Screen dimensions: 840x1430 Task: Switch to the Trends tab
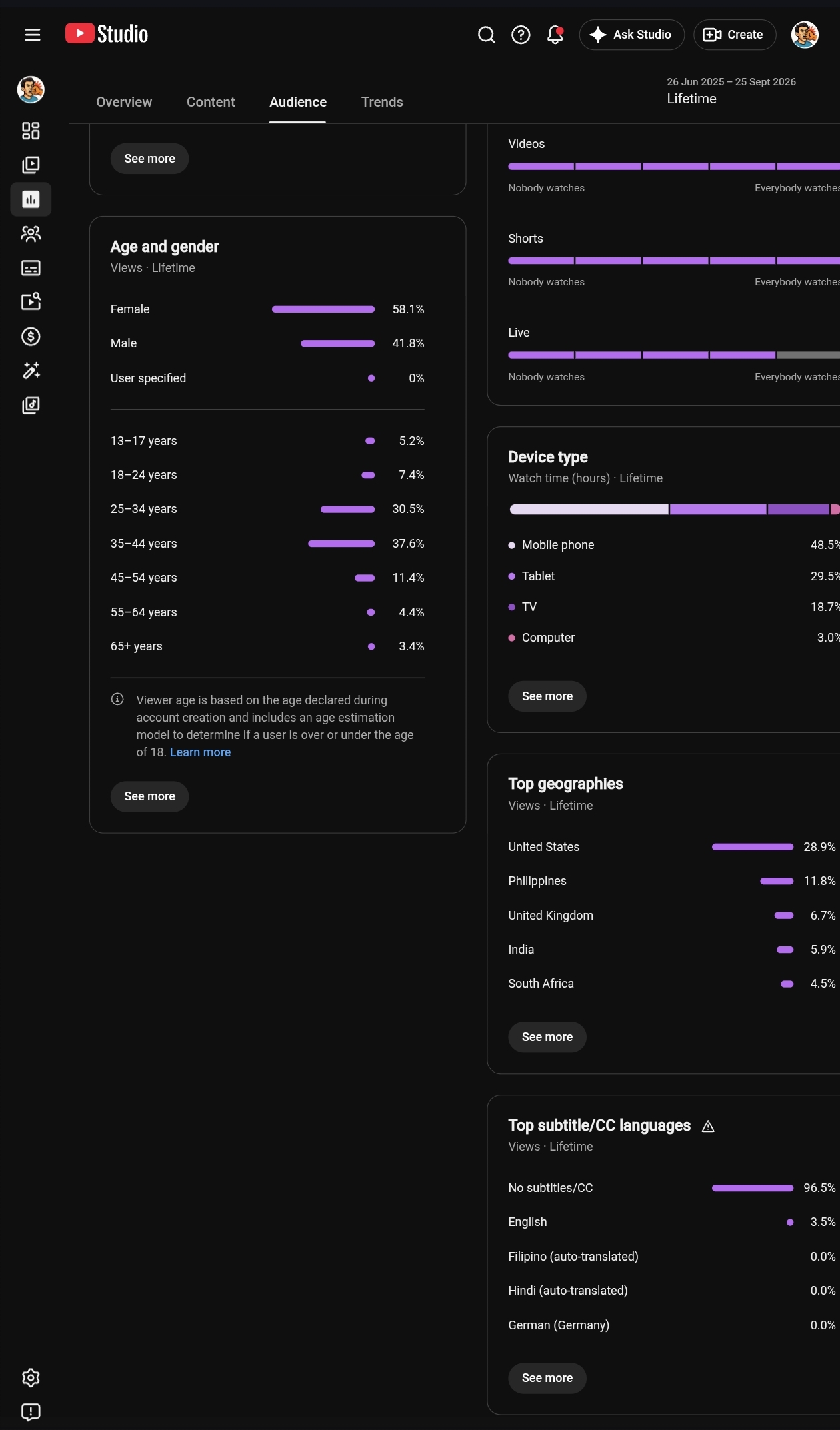click(x=382, y=102)
